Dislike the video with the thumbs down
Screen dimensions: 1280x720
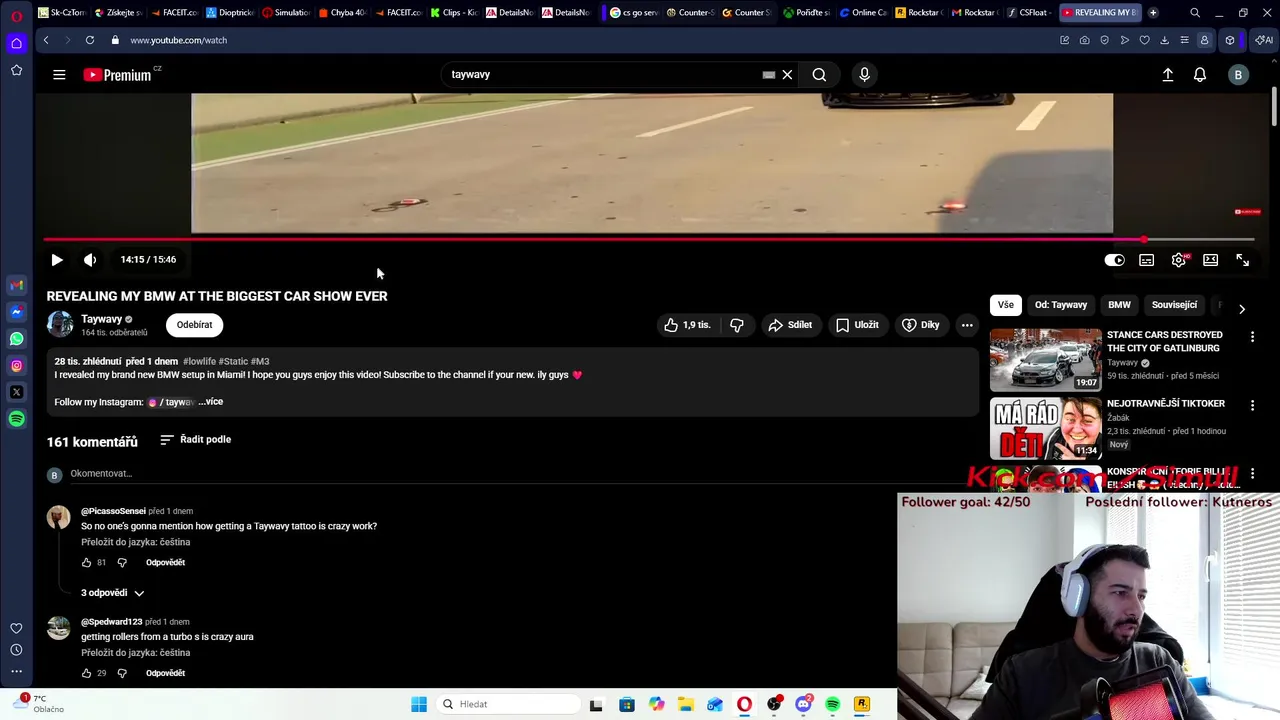(737, 325)
